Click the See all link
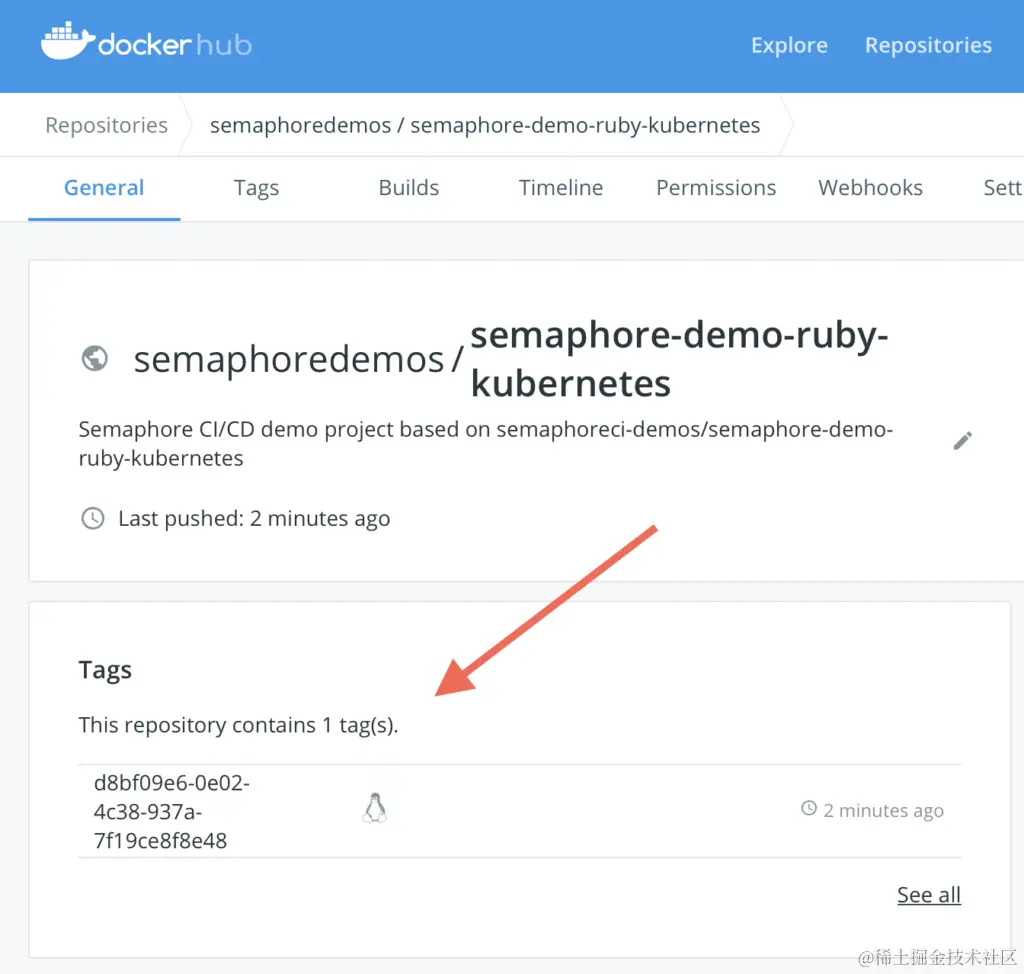This screenshot has height=974, width=1024. pyautogui.click(x=928, y=894)
